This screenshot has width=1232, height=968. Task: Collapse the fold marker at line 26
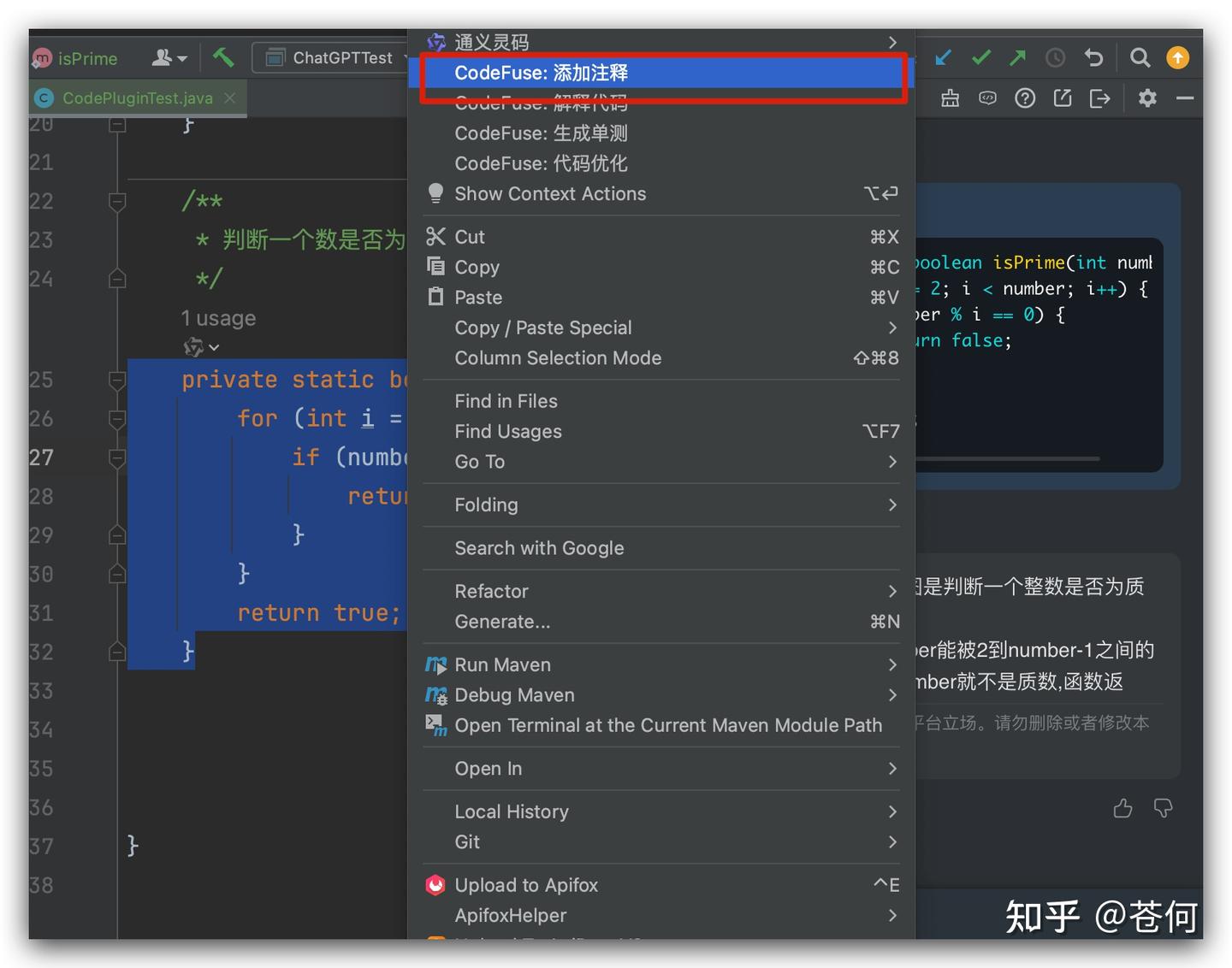pyautogui.click(x=117, y=419)
